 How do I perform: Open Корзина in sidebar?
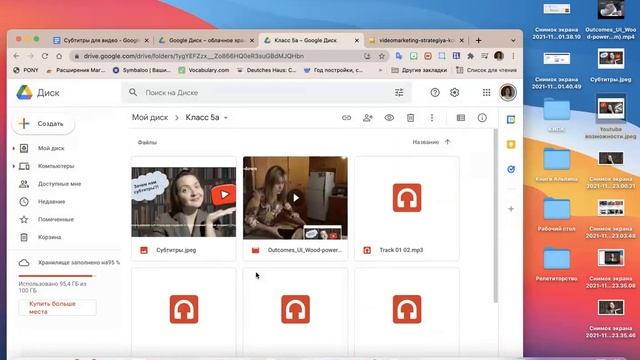(x=49, y=237)
